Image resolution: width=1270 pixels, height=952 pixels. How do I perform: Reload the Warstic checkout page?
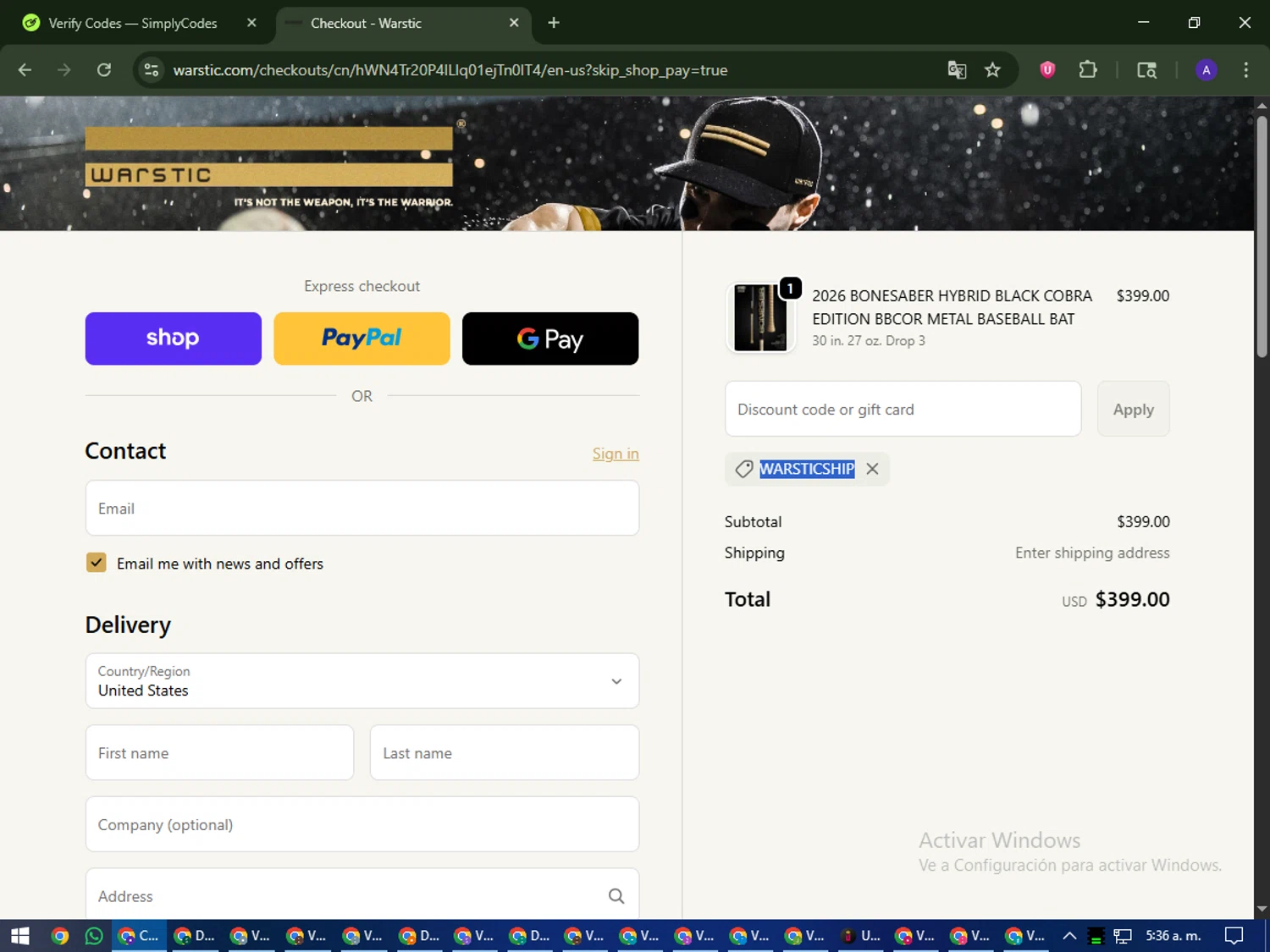(x=104, y=70)
